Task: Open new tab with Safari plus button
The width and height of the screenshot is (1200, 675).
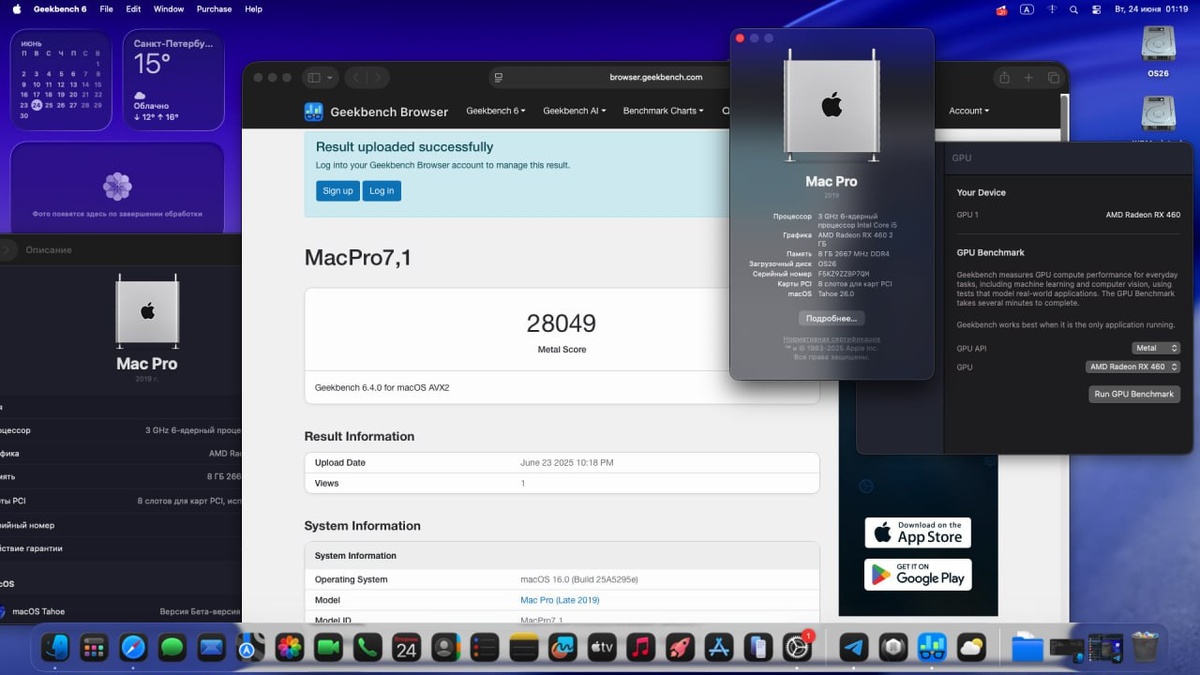Action: pos(1029,77)
